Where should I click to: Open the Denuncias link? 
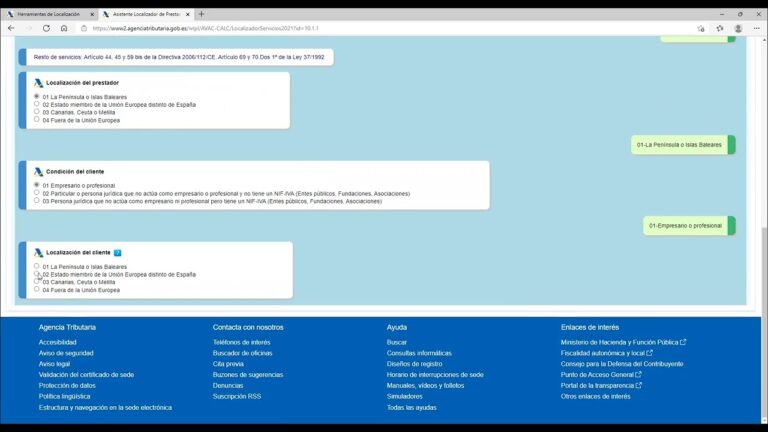tap(228, 385)
